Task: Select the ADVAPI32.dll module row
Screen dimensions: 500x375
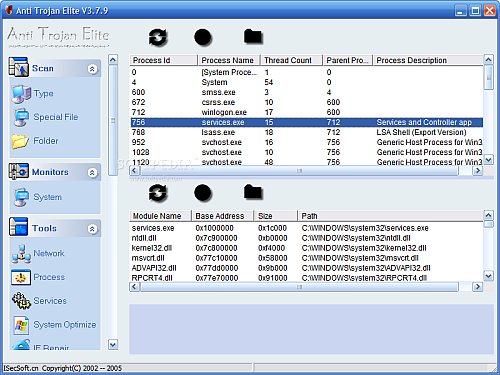Action: click(x=306, y=268)
